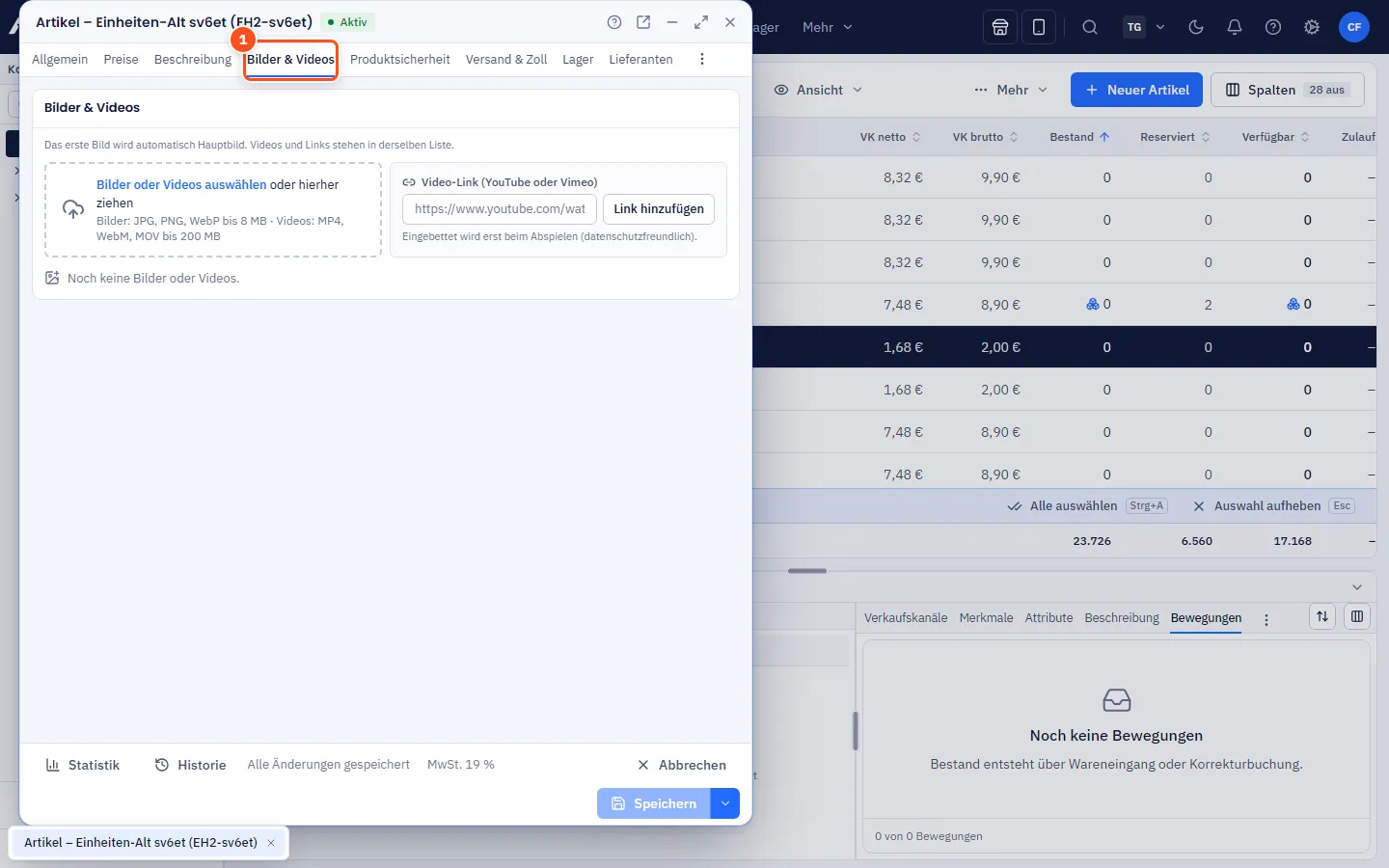Open Spalten column chooser

[x=1288, y=90]
